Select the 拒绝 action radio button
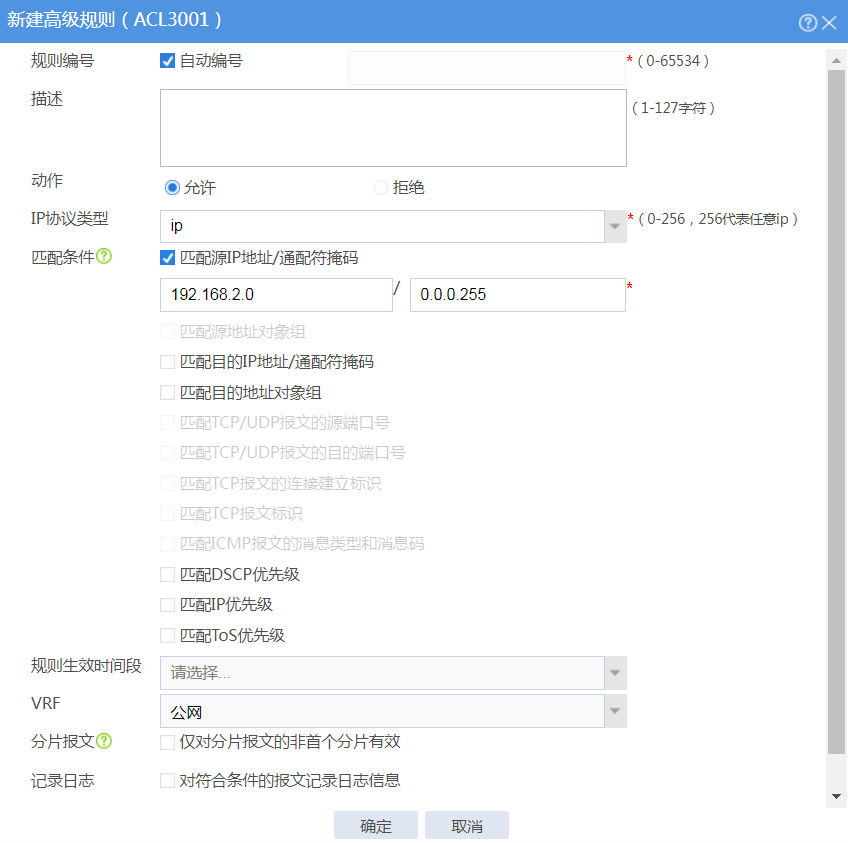This screenshot has height=843, width=848. click(381, 187)
